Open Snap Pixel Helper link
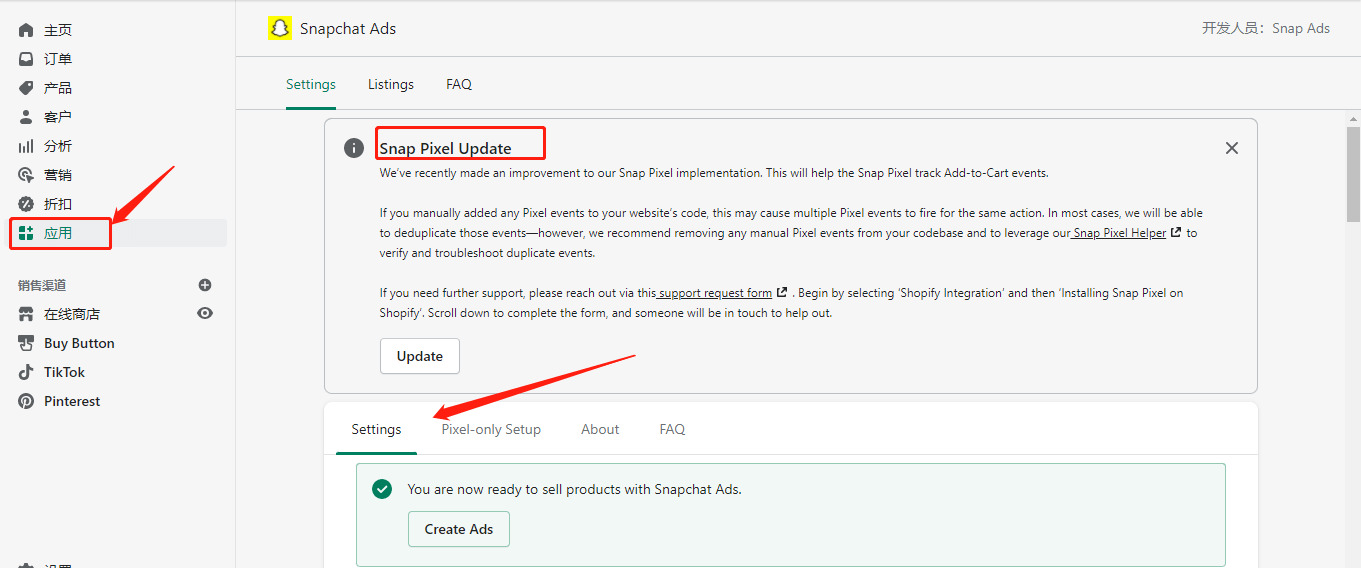1361x568 pixels. coord(1120,233)
